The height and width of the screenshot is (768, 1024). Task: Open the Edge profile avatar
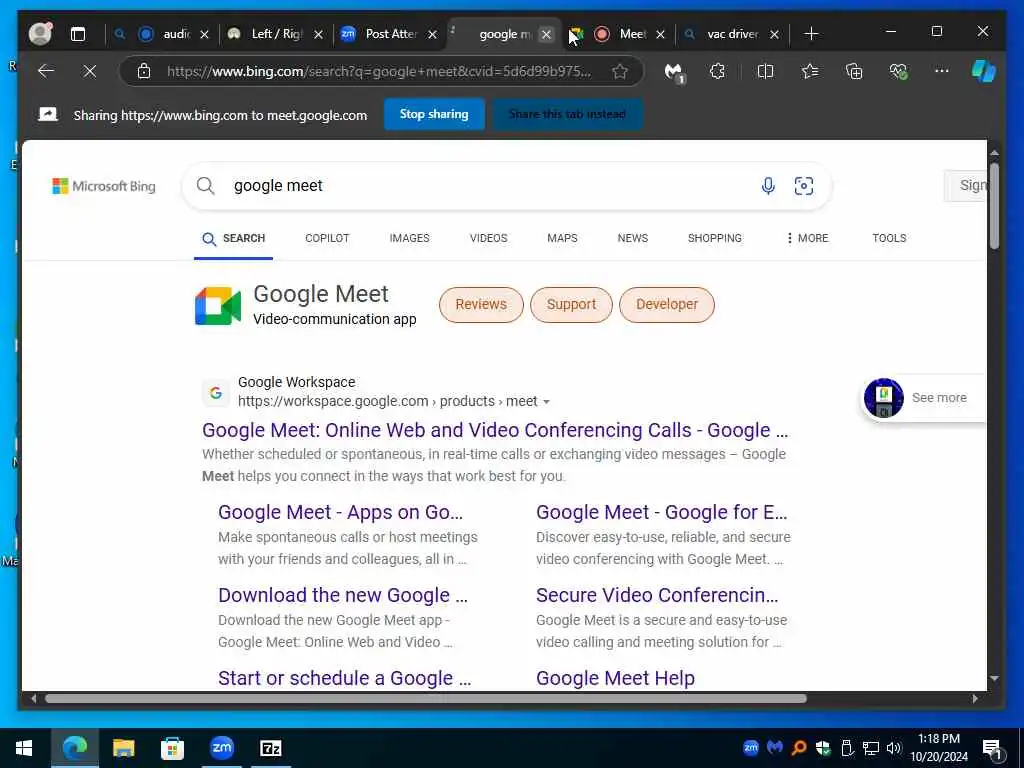click(40, 33)
